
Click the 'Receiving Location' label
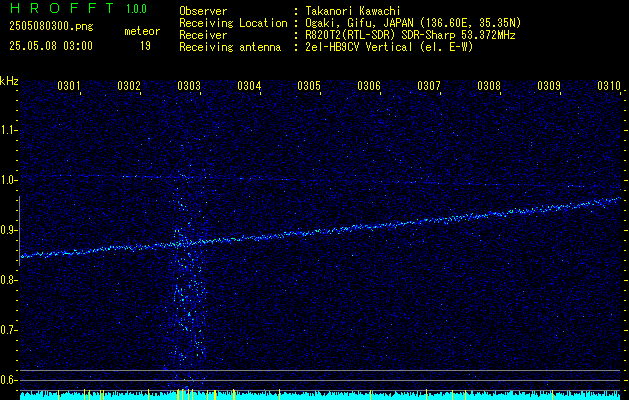coord(233,23)
